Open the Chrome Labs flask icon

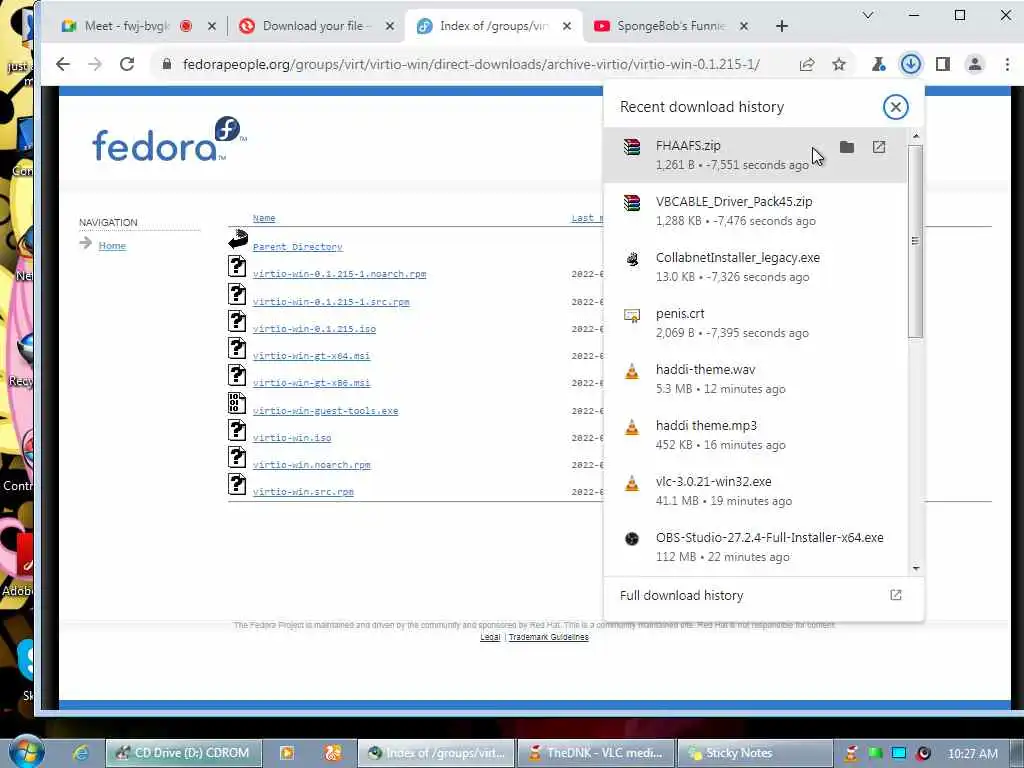pos(879,64)
